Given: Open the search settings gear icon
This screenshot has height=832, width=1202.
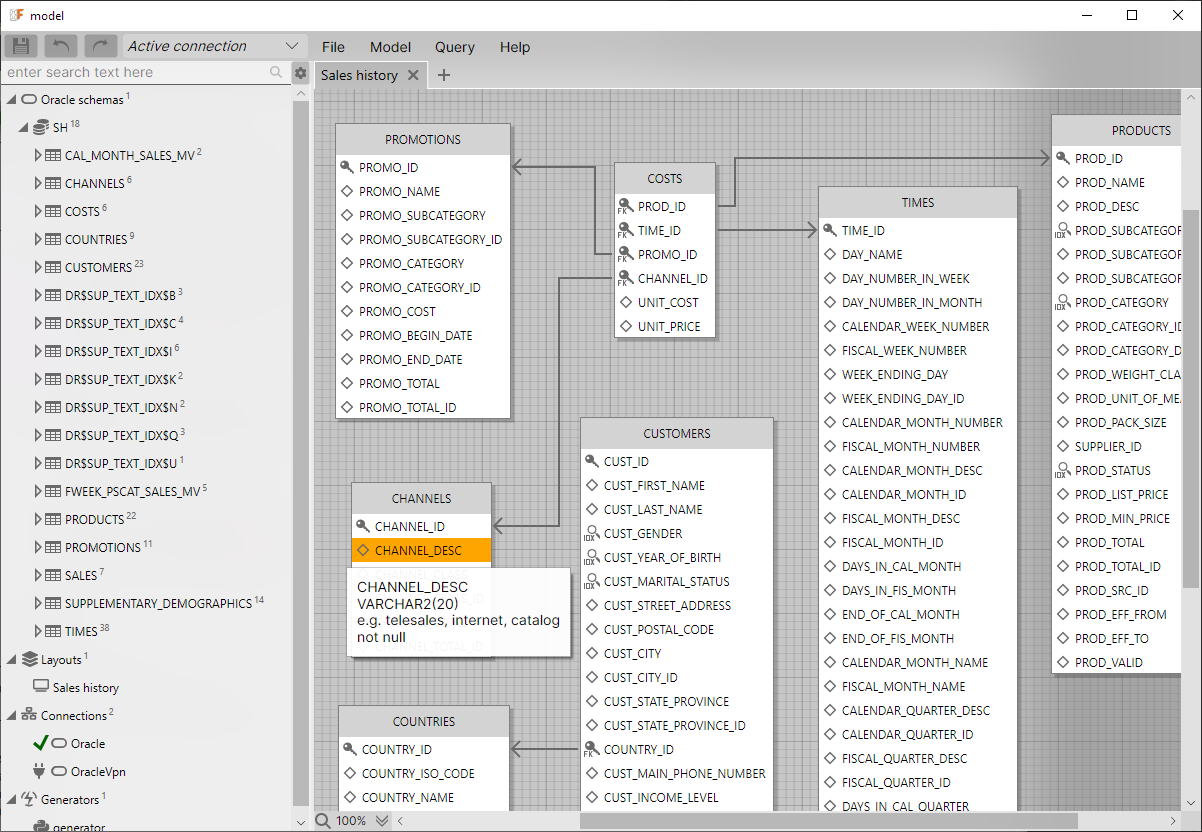Looking at the screenshot, I should [300, 73].
